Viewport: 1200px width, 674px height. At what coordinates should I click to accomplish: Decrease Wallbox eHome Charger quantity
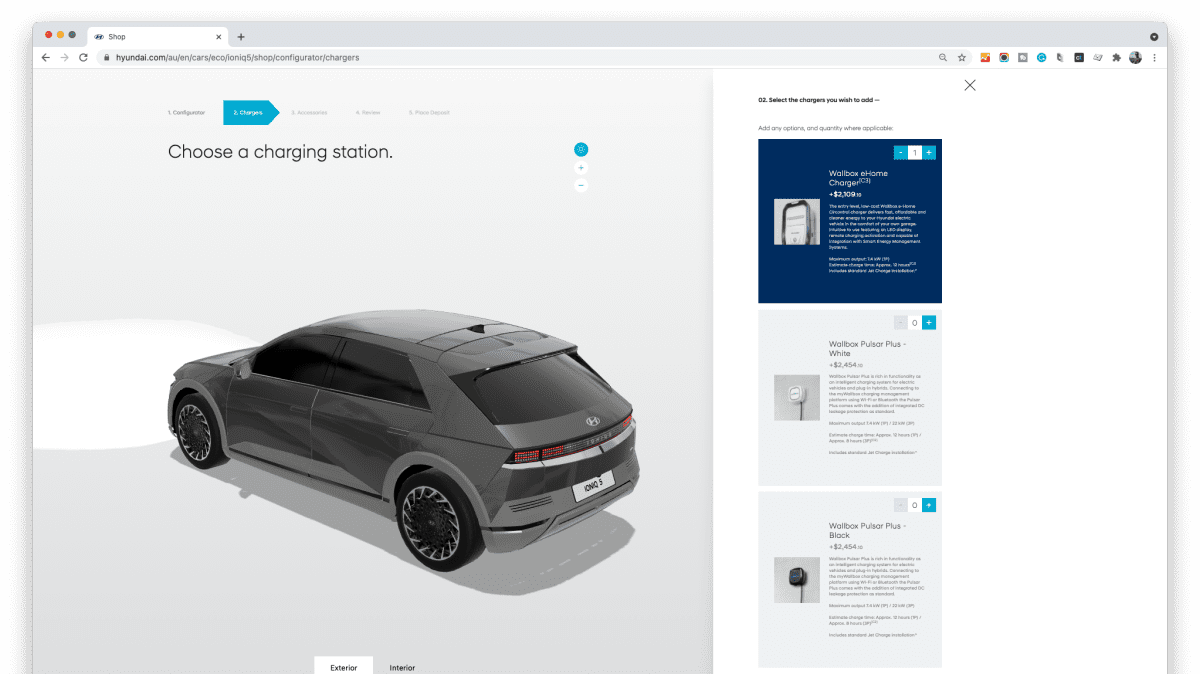(x=900, y=152)
